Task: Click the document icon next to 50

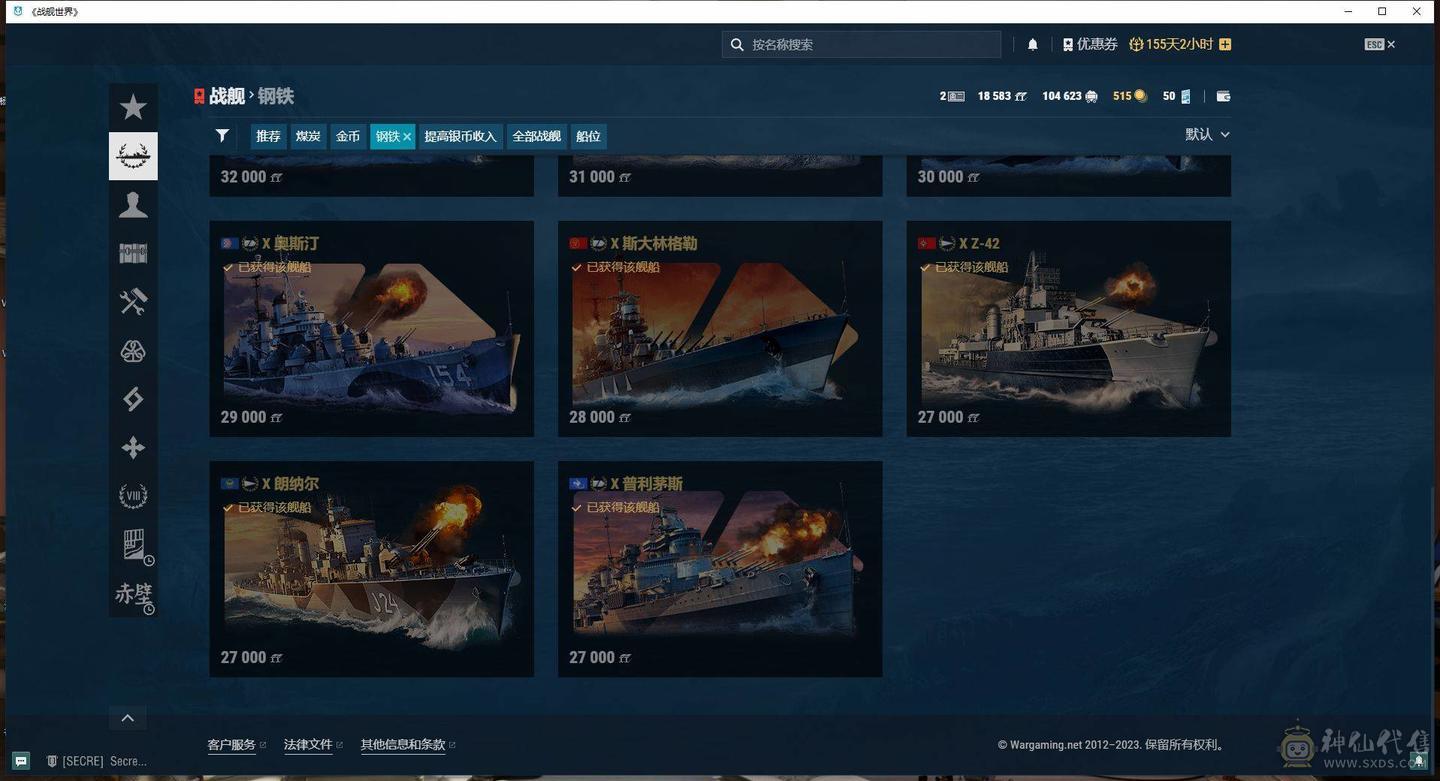Action: (1185, 96)
